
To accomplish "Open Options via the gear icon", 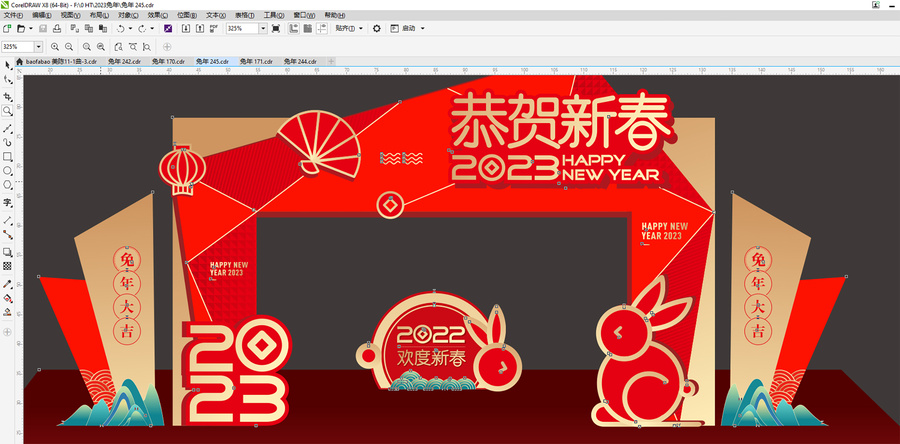I will tap(377, 28).
